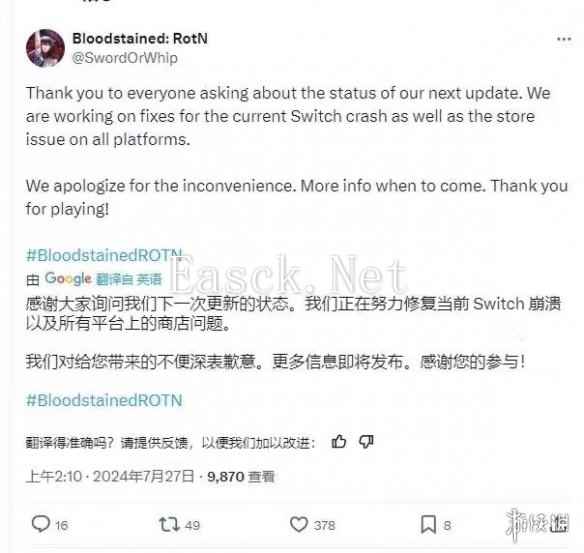Retweet using the repost arrows icon
The width and height of the screenshot is (584, 553).
tap(169, 524)
